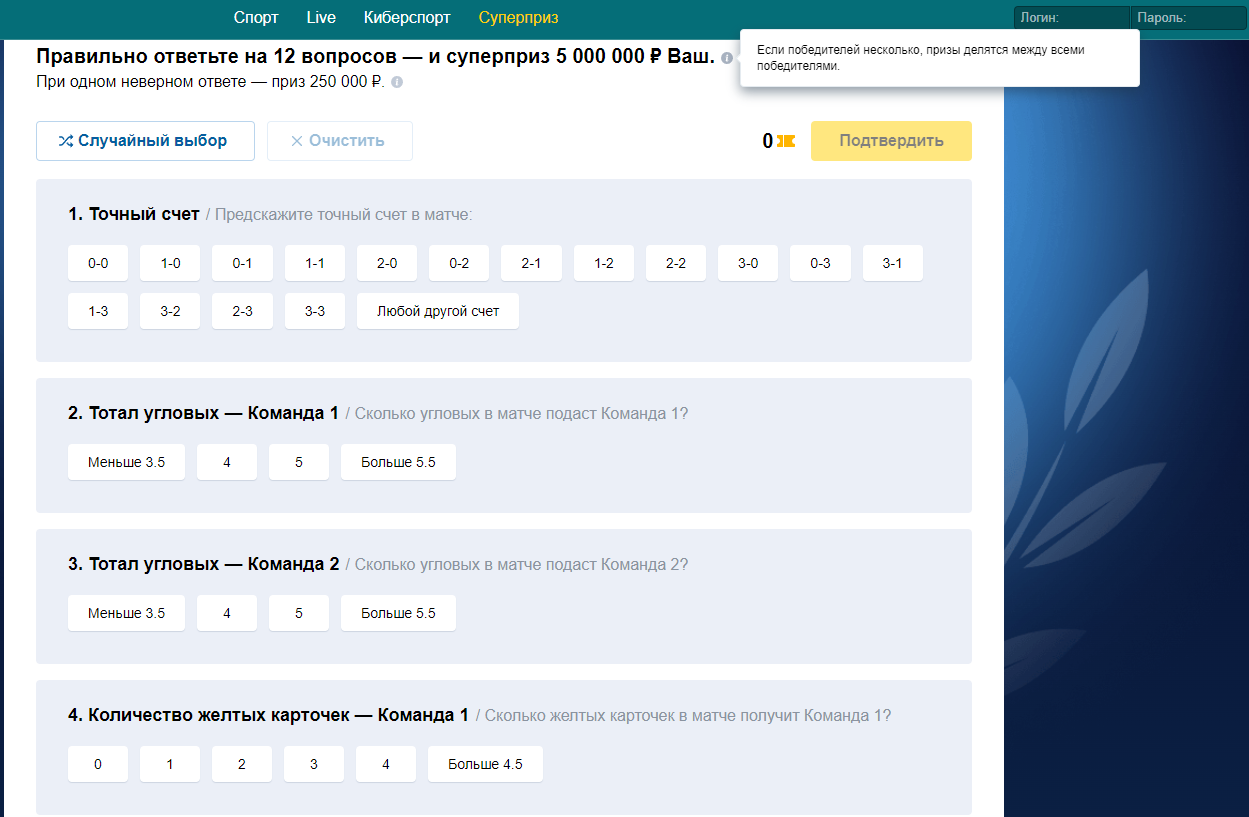
Task: Choose Меньше 3.5 corners for Команда 2
Action: (x=126, y=613)
